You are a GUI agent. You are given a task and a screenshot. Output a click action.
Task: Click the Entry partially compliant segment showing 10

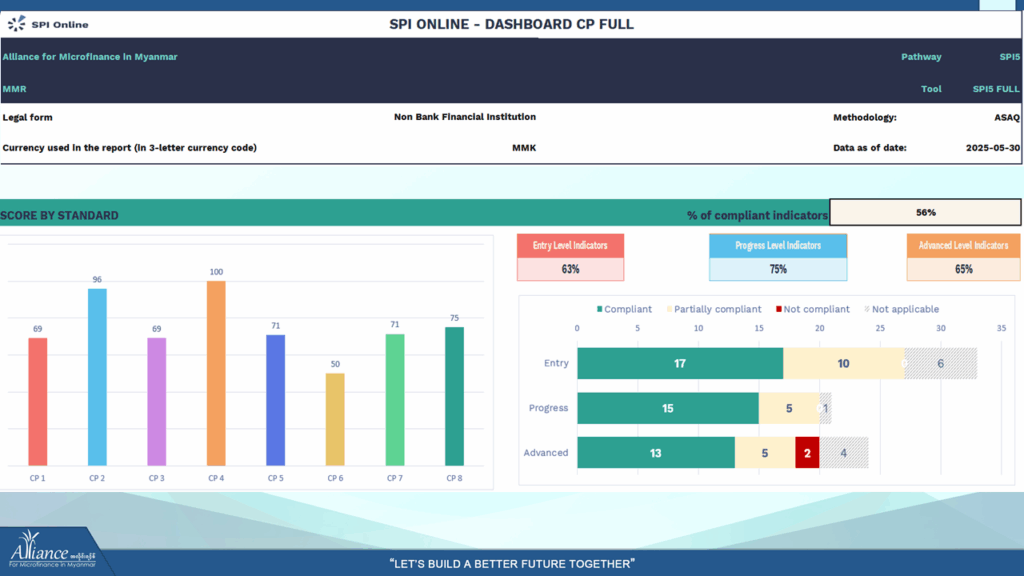pos(843,363)
